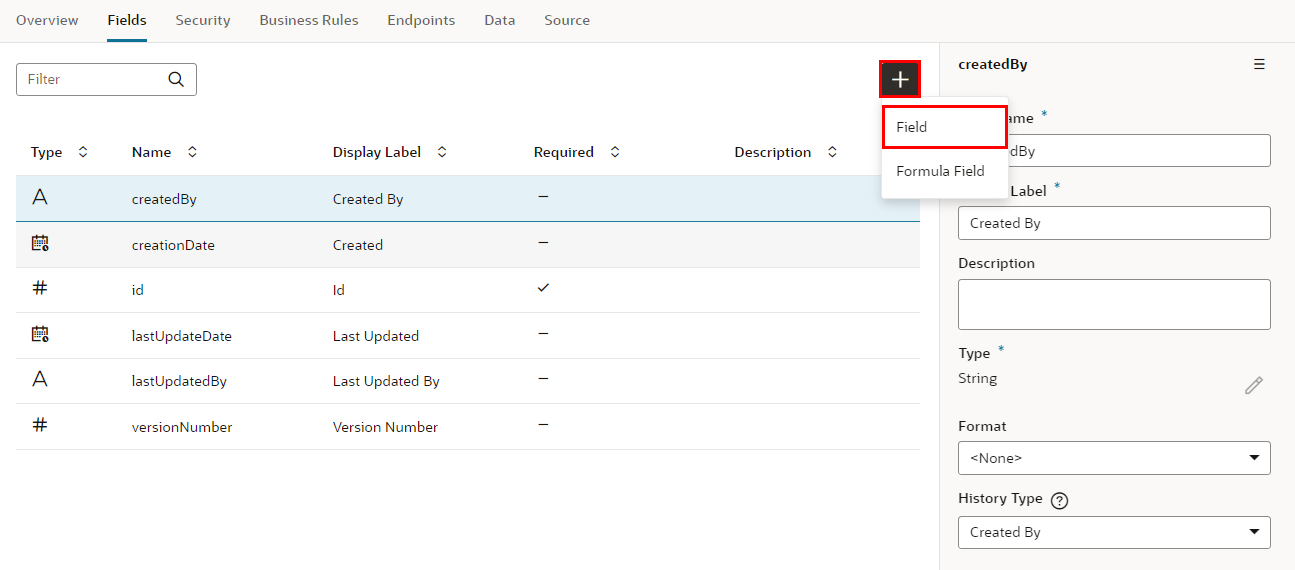Click the plus icon to add a field
Image resolution: width=1295 pixels, height=570 pixels.
900,80
